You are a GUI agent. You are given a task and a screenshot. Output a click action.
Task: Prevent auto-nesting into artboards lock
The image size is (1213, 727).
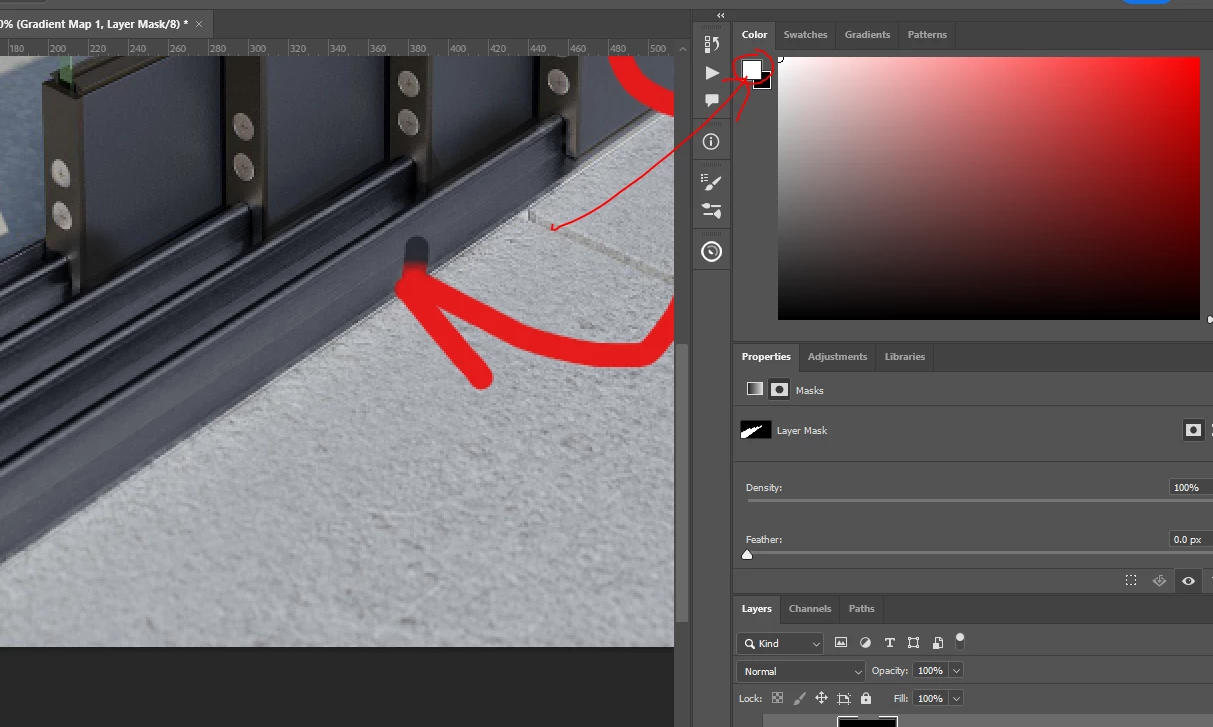point(843,698)
